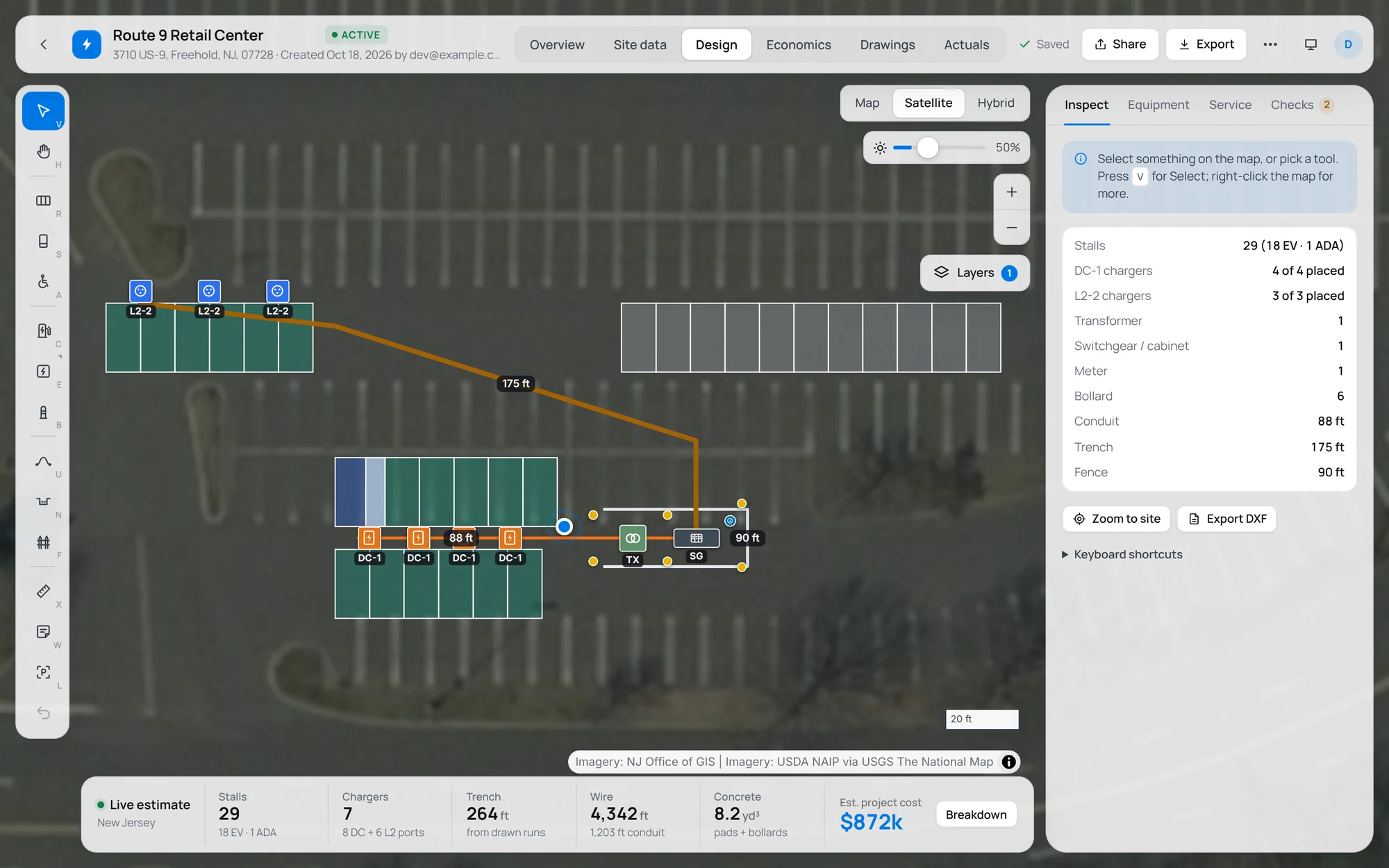The height and width of the screenshot is (868, 1389).
Task: Switch to Equipment panel tab
Action: [x=1158, y=105]
